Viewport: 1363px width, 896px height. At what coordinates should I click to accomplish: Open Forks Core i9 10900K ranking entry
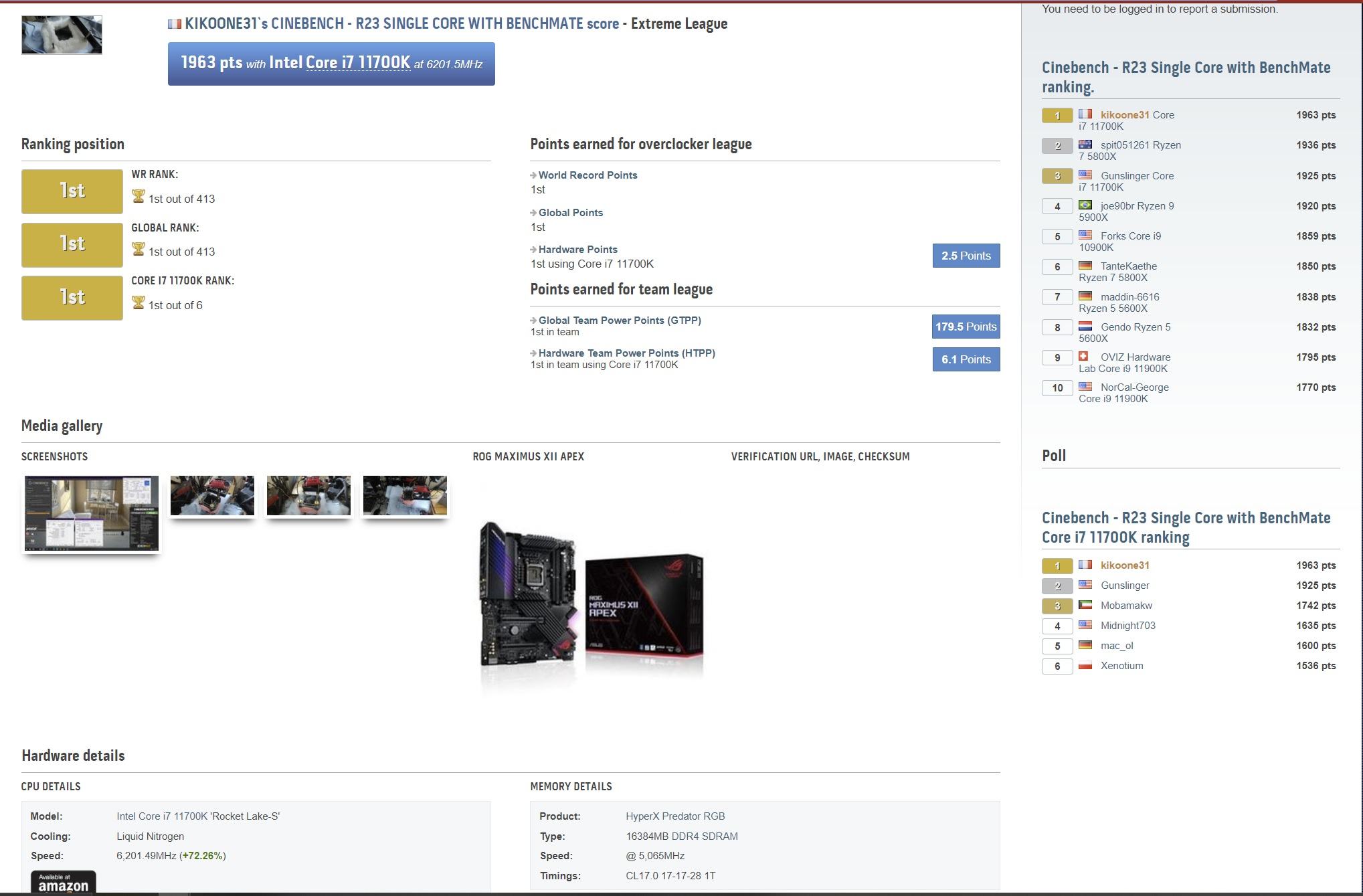(x=1119, y=242)
